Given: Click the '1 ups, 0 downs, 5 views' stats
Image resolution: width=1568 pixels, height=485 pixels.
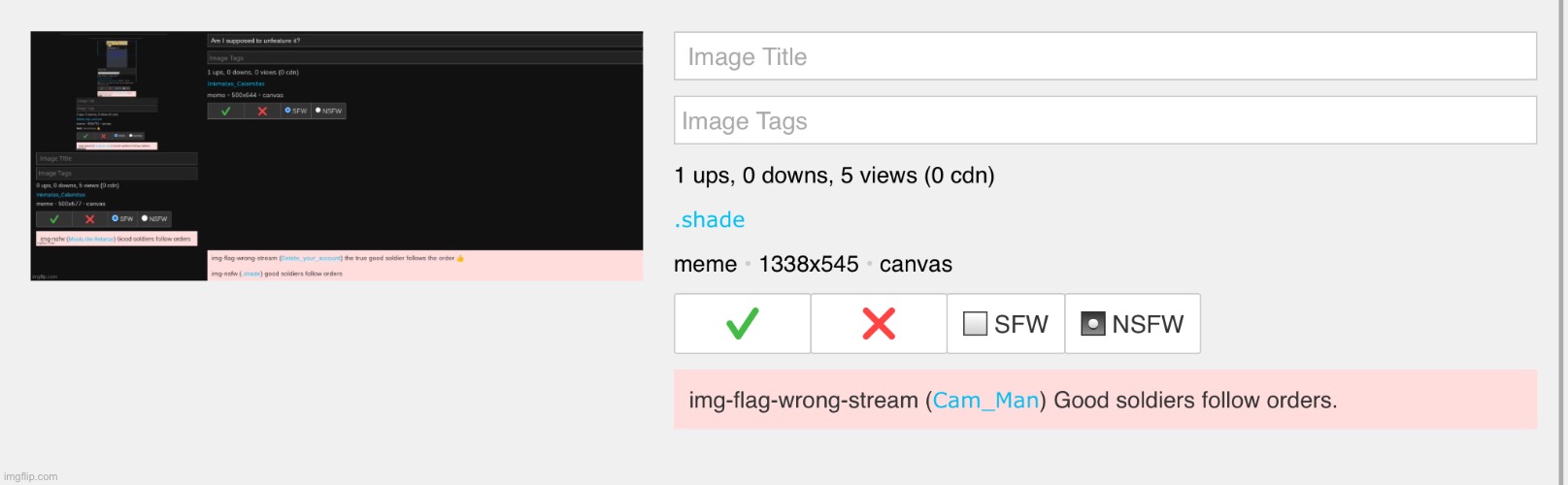Looking at the screenshot, I should [834, 176].
